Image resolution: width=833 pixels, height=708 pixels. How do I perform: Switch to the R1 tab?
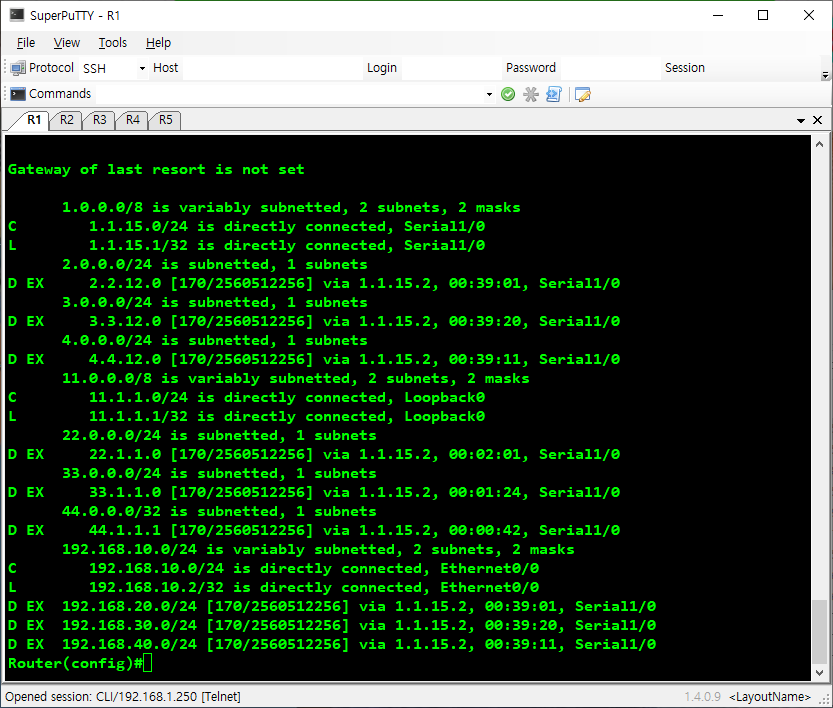tap(34, 120)
